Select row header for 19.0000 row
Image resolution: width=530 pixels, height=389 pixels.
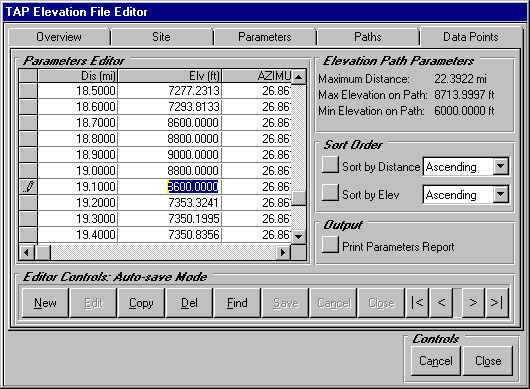pyautogui.click(x=28, y=170)
